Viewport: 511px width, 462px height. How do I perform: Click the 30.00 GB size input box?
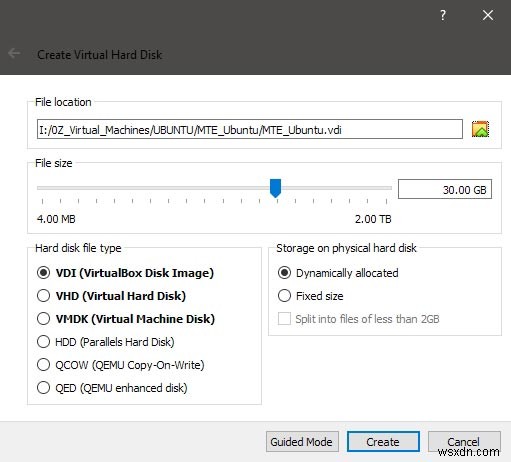tap(445, 189)
